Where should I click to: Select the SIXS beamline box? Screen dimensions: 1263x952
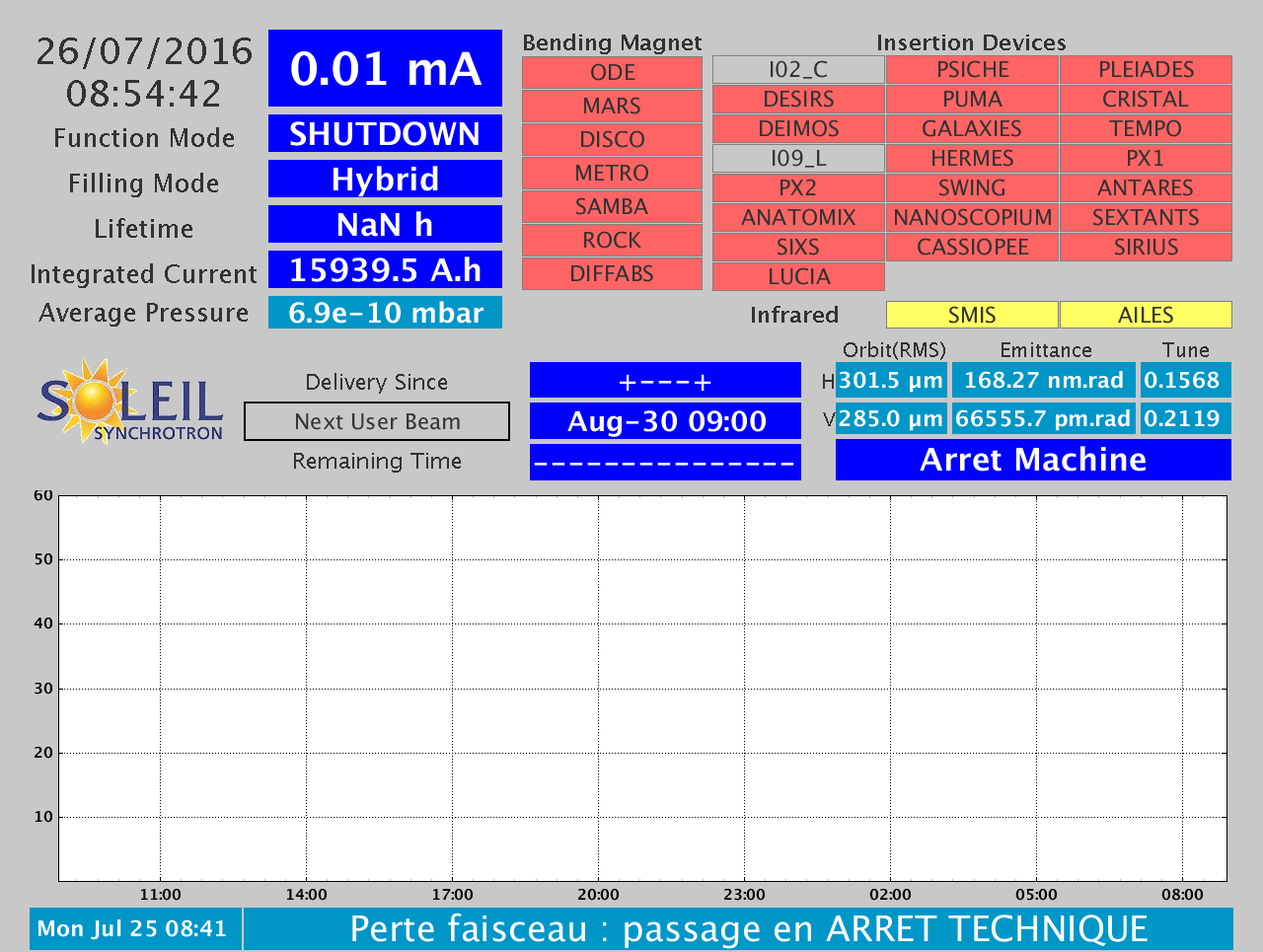(x=798, y=248)
